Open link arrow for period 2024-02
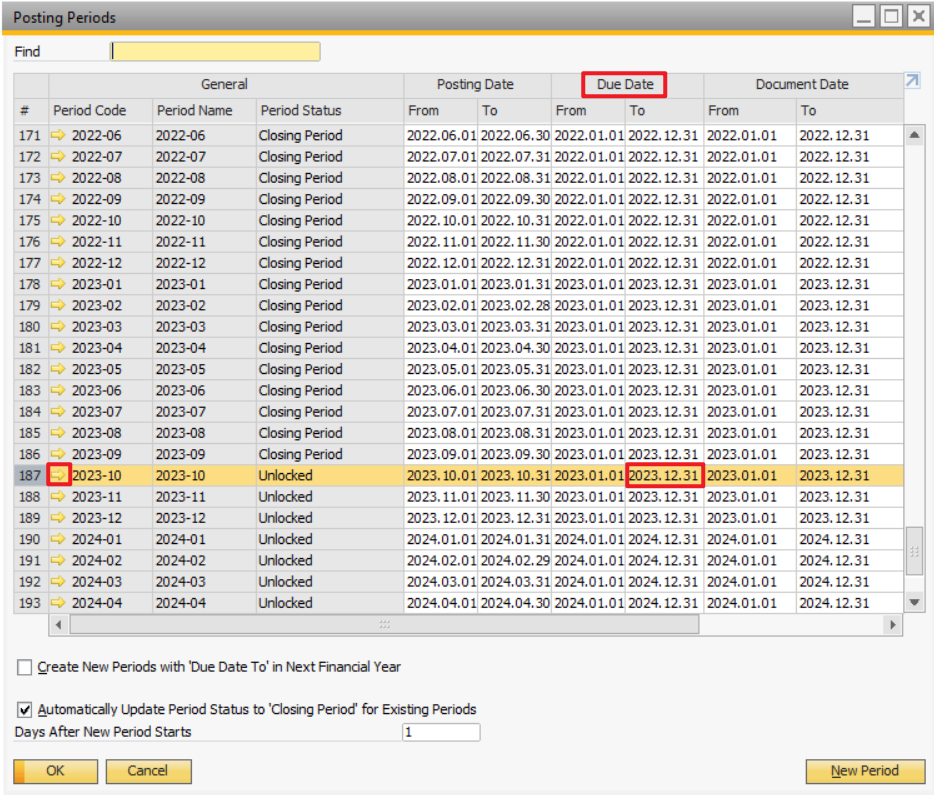 click(x=58, y=560)
